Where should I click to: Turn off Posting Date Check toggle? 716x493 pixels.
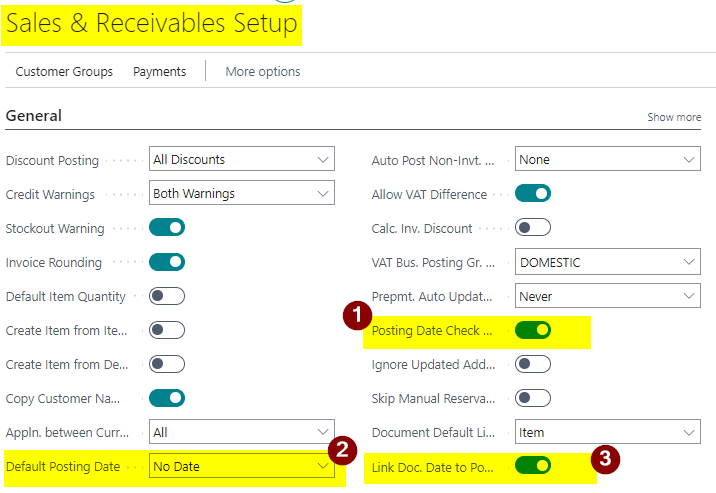pos(532,330)
